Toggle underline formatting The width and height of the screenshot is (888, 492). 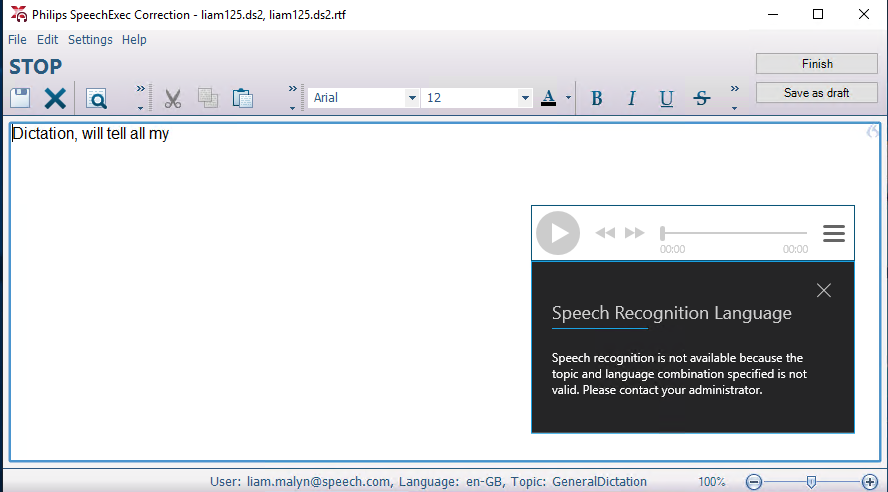tap(667, 99)
